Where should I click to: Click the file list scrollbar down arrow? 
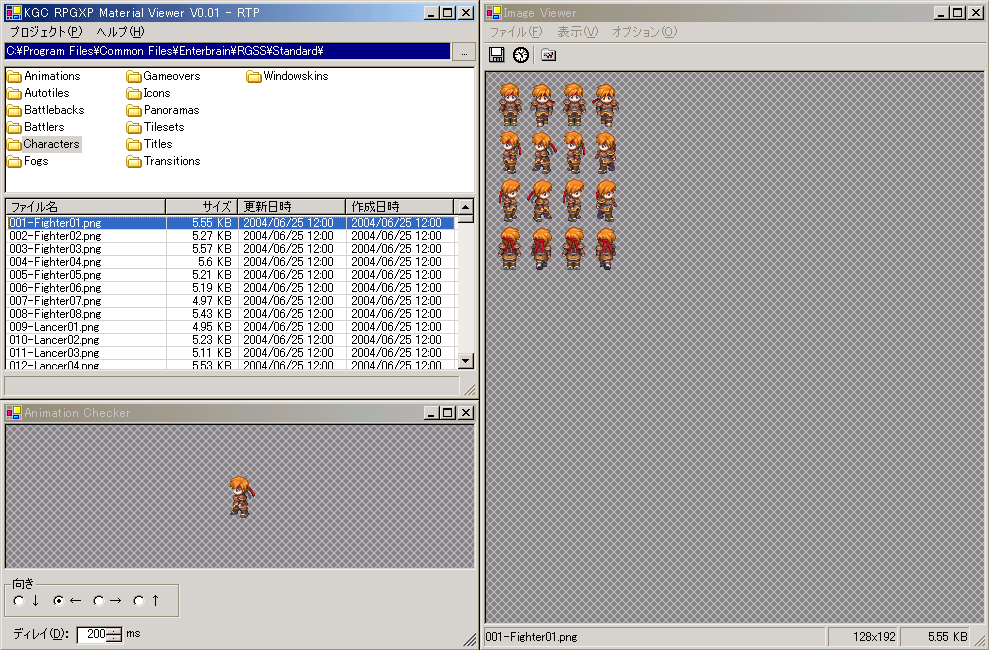point(465,361)
